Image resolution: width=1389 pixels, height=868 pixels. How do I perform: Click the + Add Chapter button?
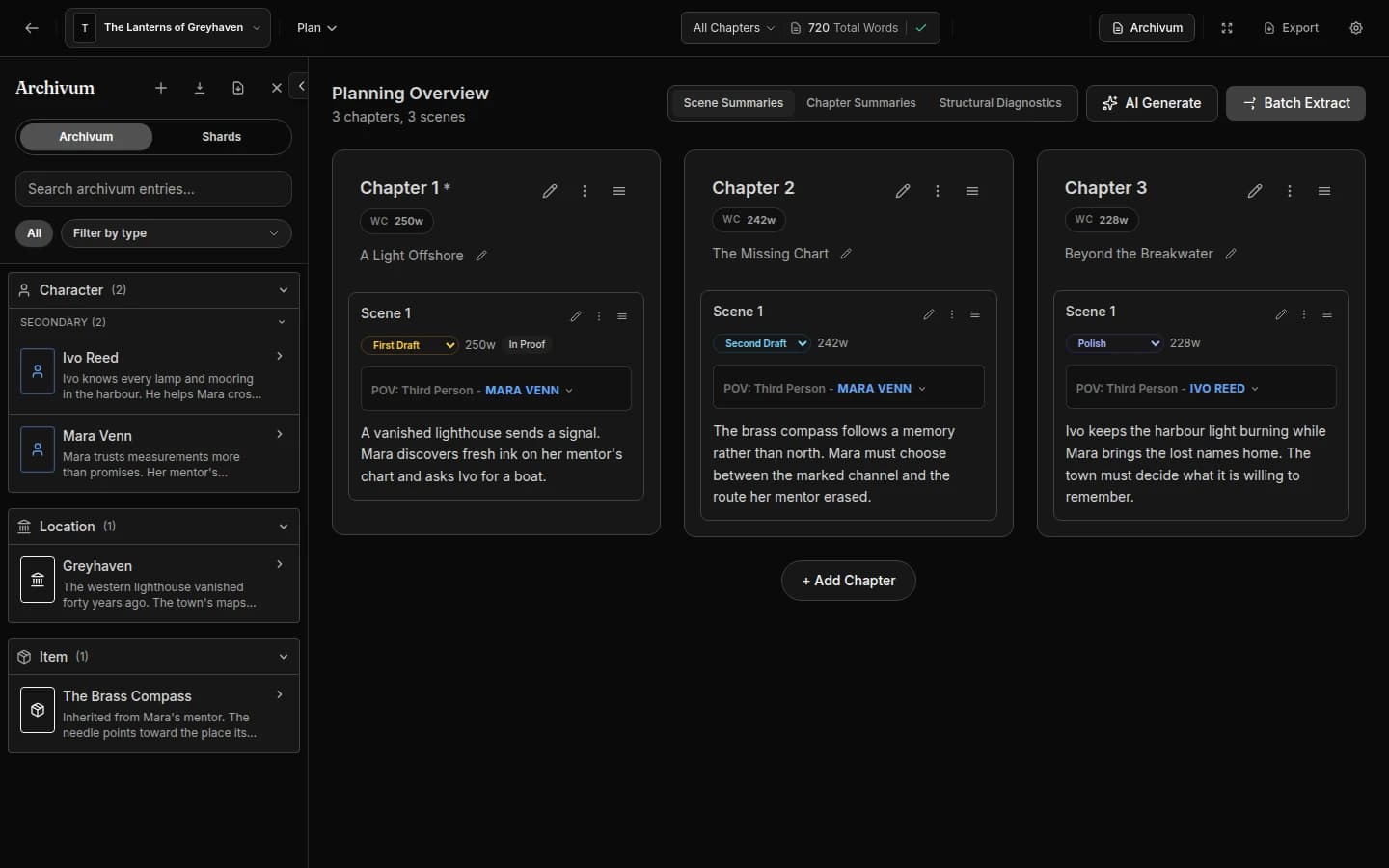pyautogui.click(x=849, y=581)
